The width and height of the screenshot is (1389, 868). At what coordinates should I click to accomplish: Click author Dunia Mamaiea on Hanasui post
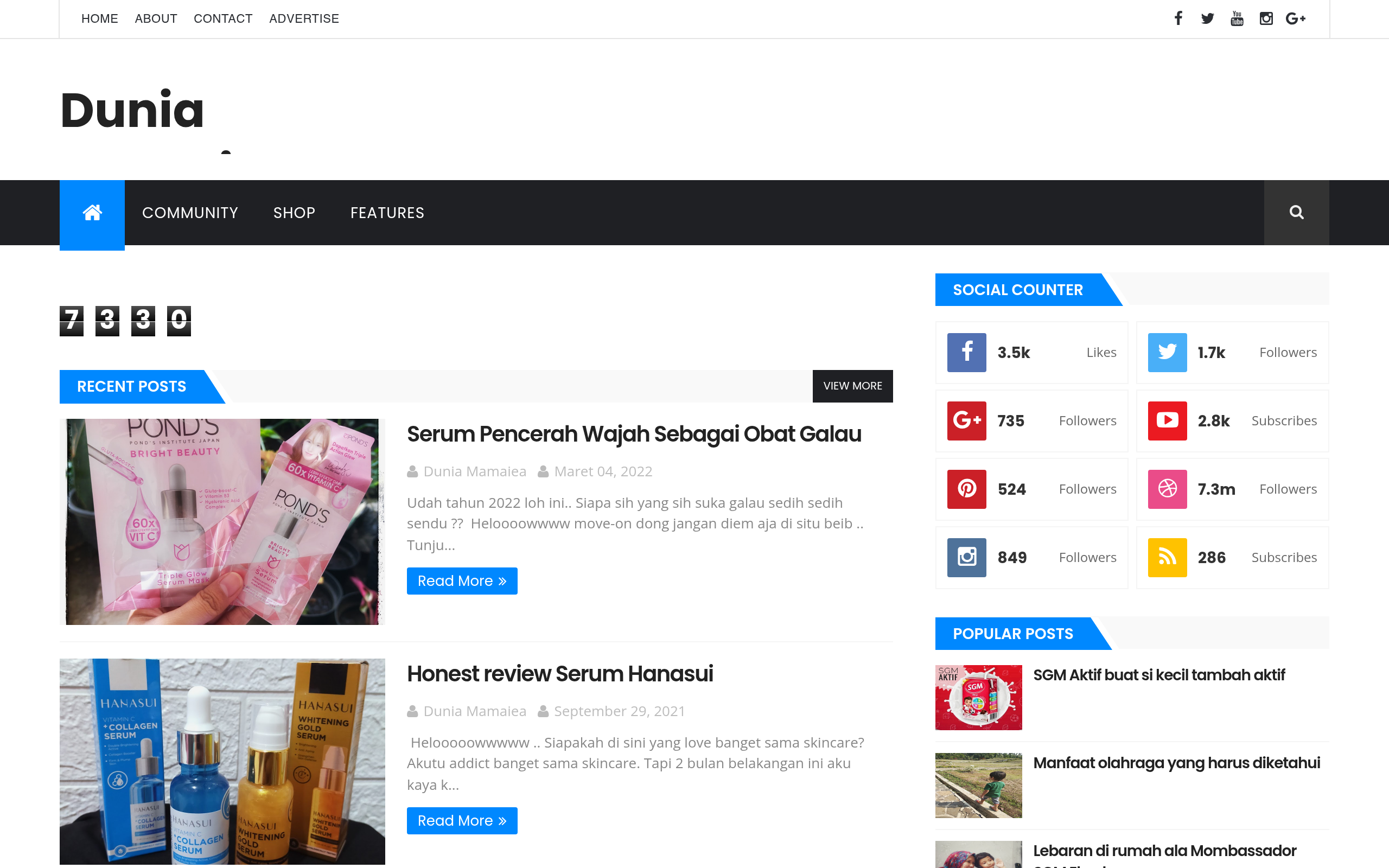474,711
